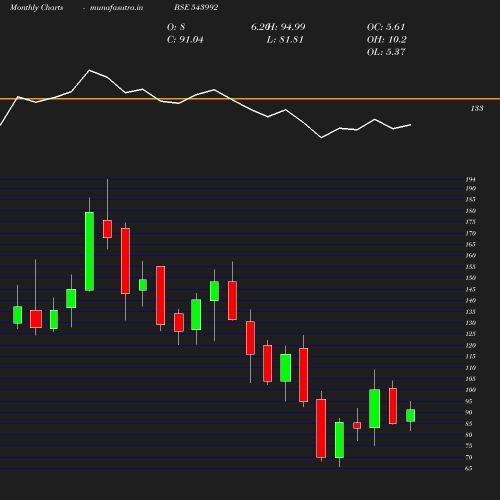500x500 pixels.
Task: Click the '120' price axis label
Action: click(x=470, y=345)
